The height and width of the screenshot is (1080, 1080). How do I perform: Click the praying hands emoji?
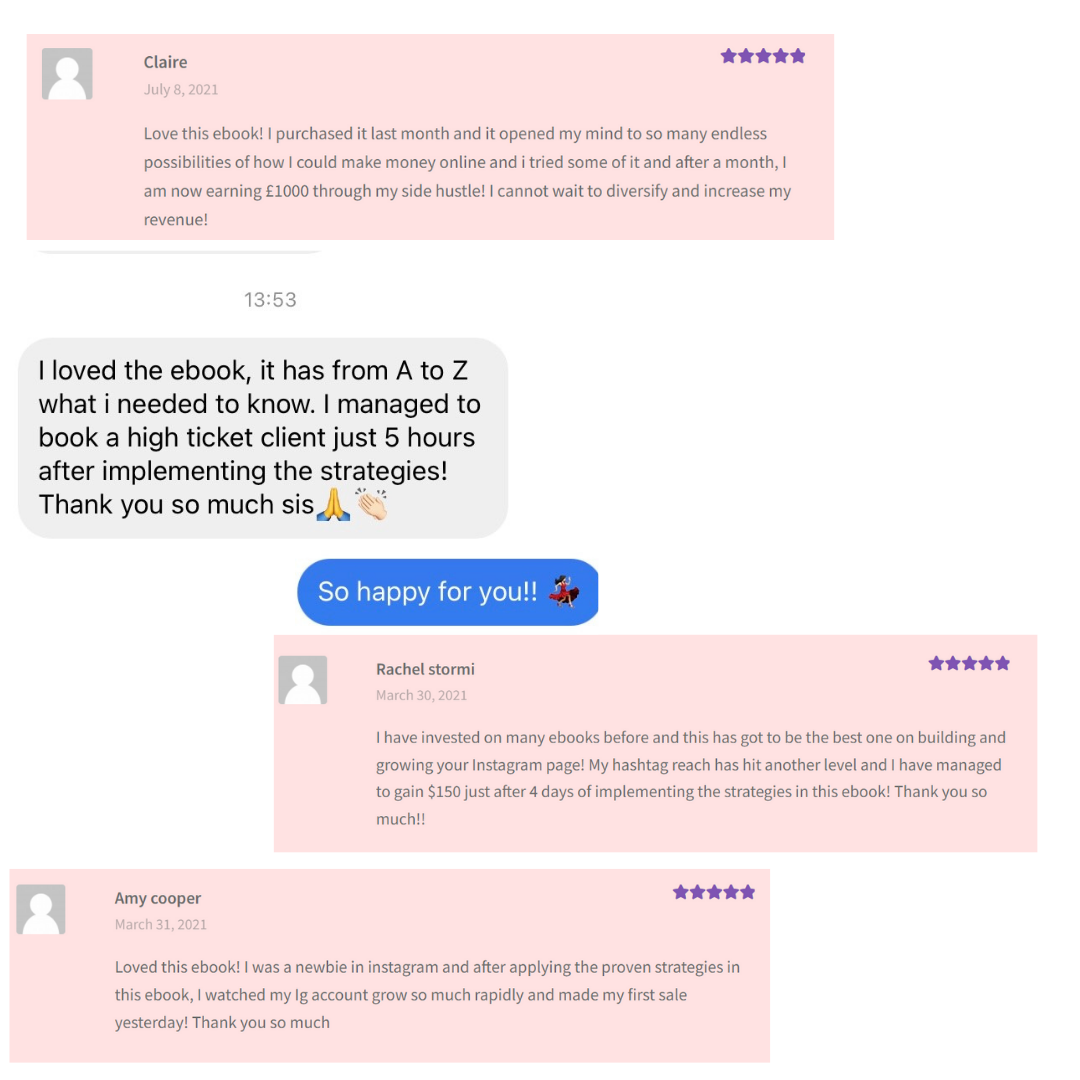click(333, 506)
